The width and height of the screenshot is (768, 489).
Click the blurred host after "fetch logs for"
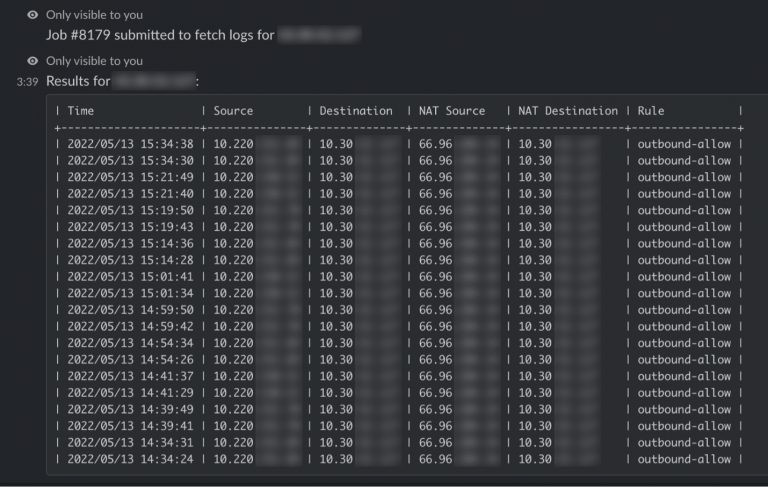click(x=318, y=35)
